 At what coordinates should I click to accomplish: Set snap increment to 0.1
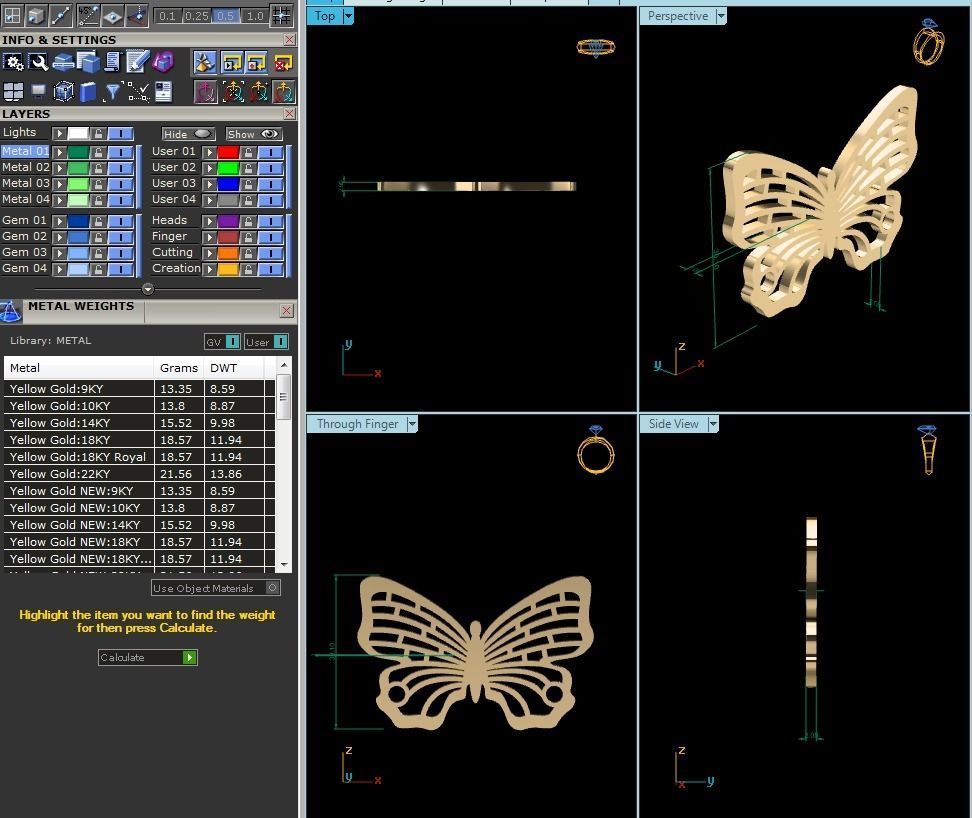(167, 16)
